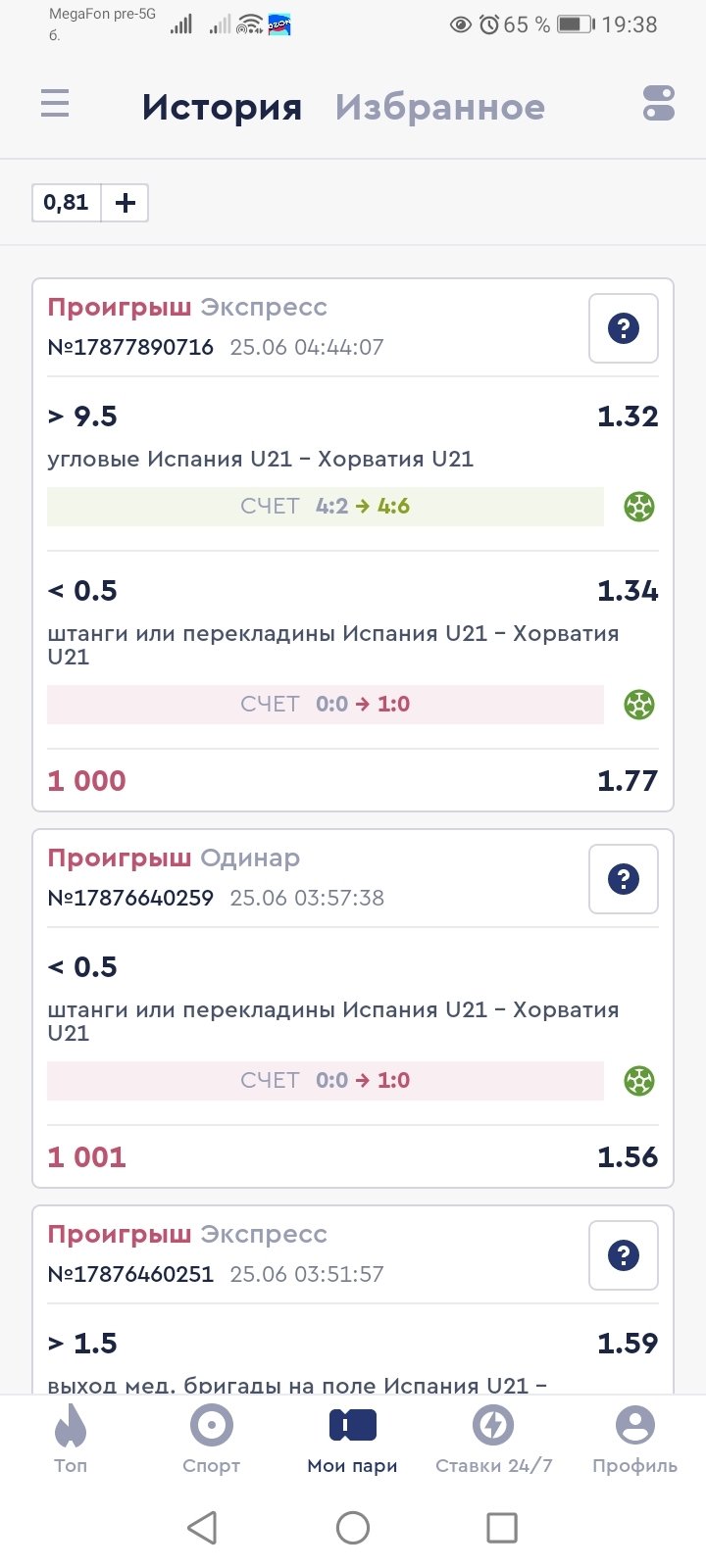Open the Спорт section
Screen dimensions: 706x1568
(x=212, y=1439)
